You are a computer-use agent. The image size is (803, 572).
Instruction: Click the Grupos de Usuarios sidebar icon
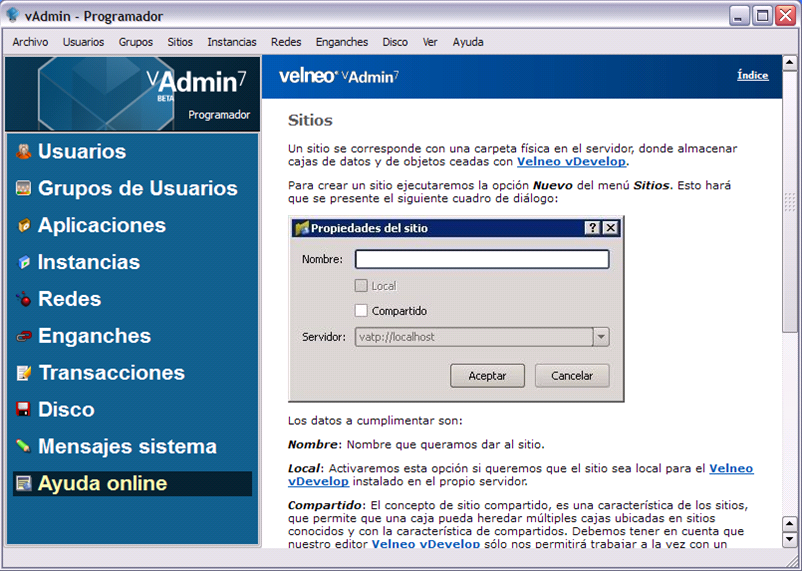[24, 188]
